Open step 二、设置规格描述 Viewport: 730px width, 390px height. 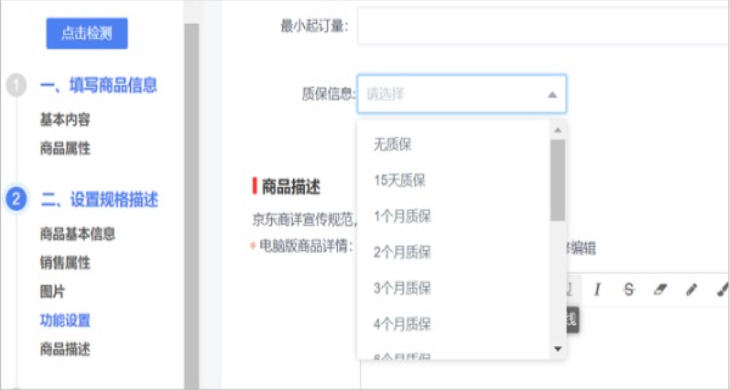[x=99, y=200]
